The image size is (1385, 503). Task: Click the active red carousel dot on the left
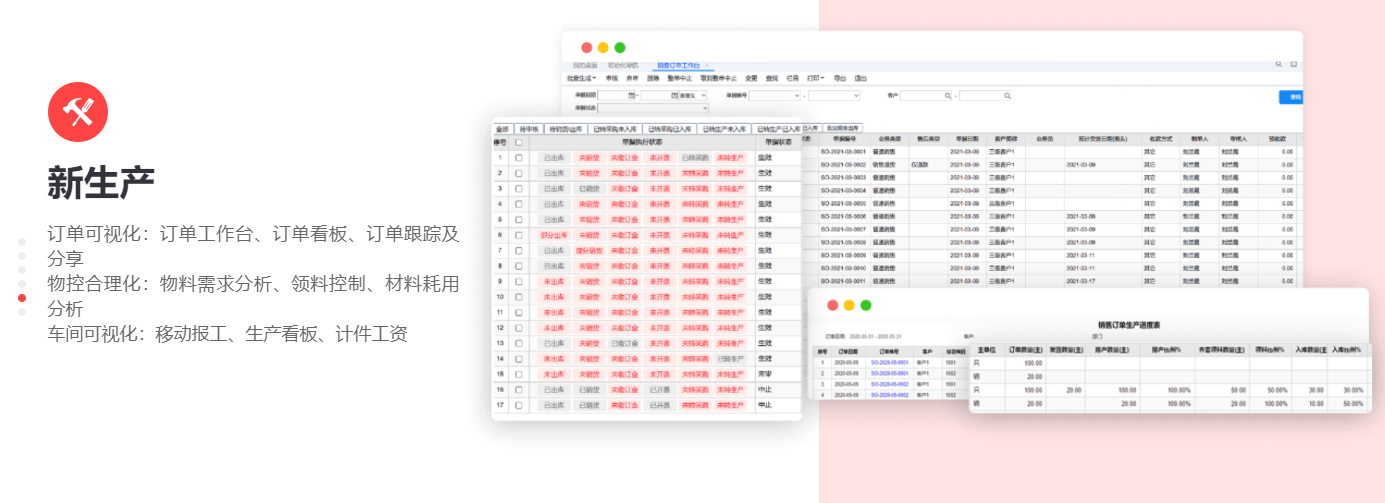[x=22, y=298]
